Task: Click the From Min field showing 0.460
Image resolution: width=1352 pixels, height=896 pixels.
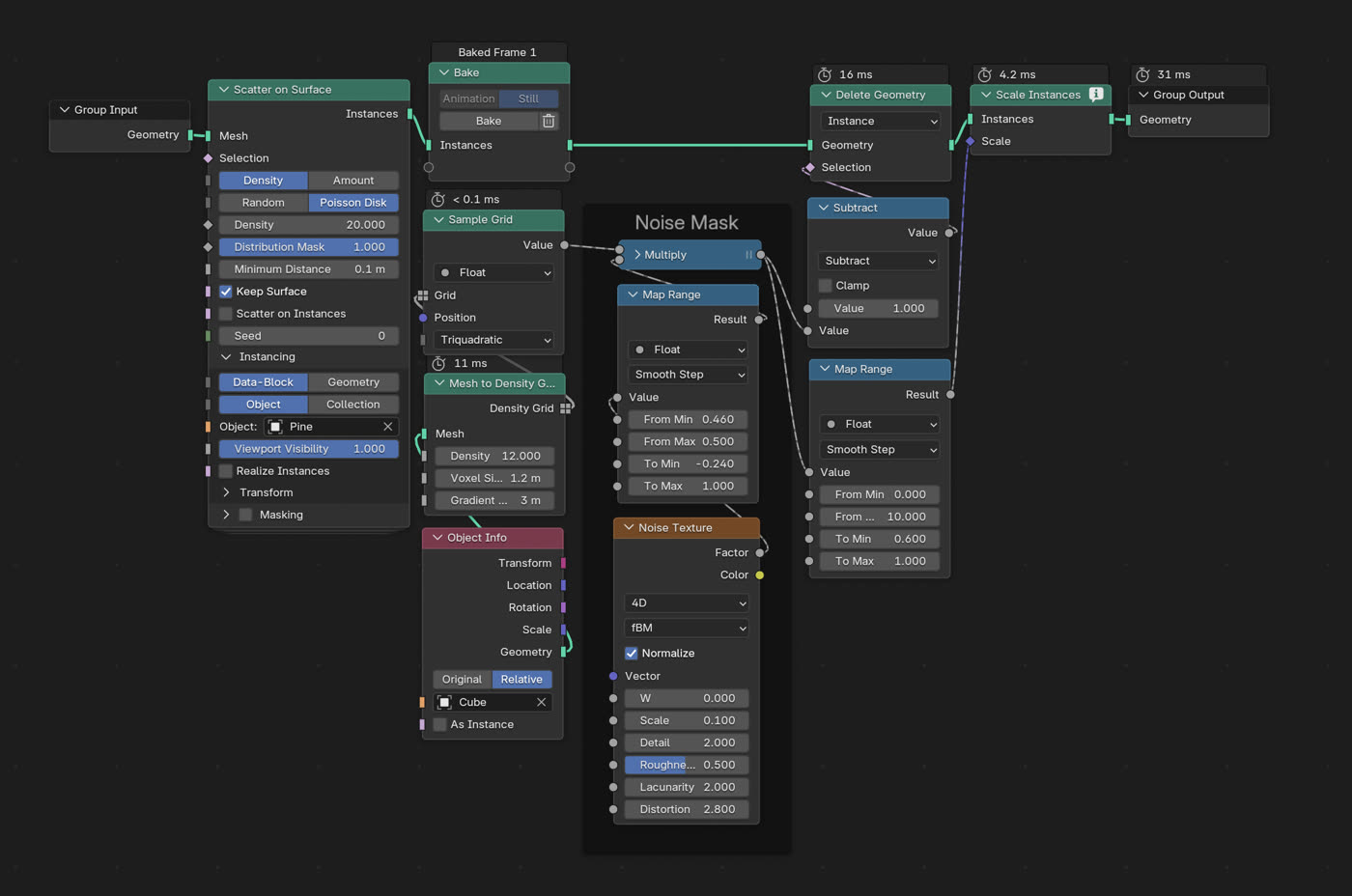Action: (x=687, y=419)
